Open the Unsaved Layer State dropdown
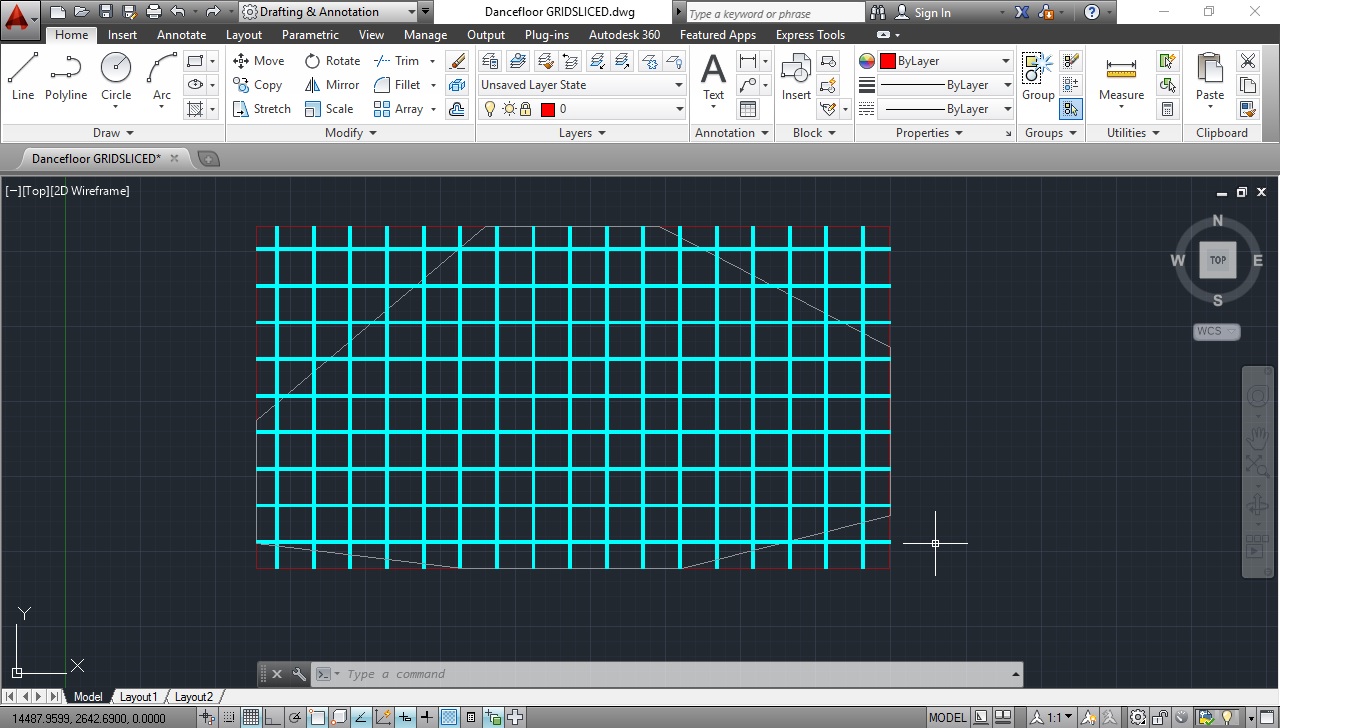 coord(581,85)
